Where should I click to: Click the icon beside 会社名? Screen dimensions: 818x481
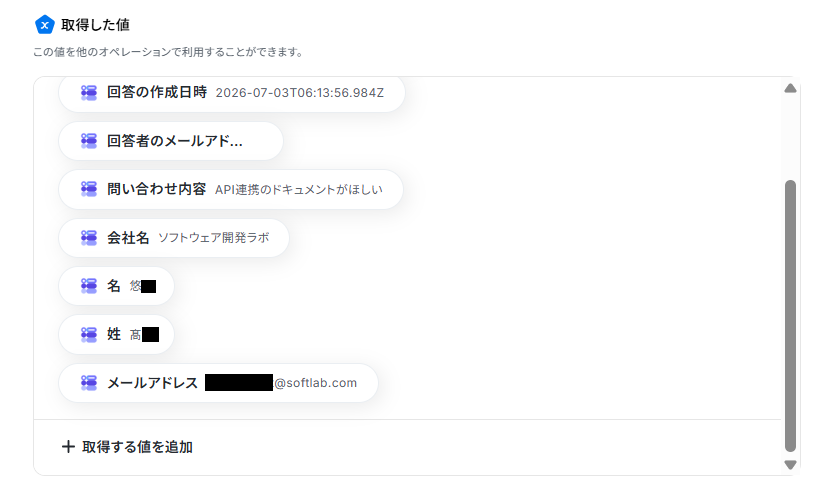(x=89, y=238)
